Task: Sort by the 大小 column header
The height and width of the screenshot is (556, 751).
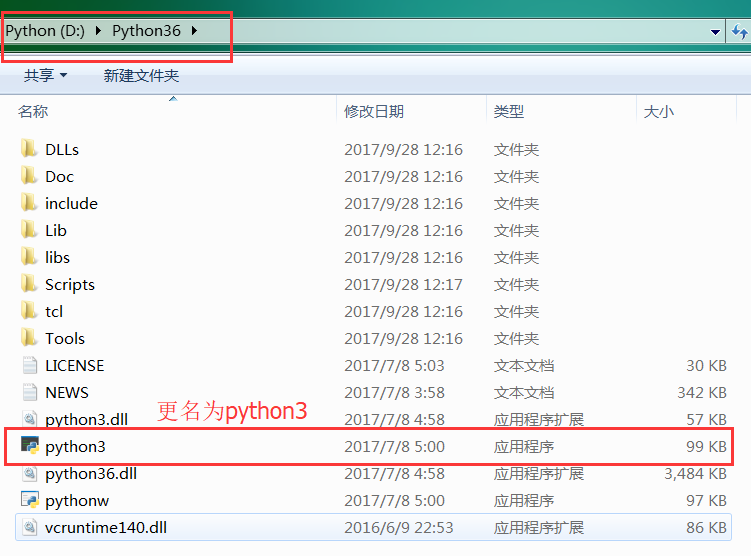Action: pyautogui.click(x=659, y=111)
